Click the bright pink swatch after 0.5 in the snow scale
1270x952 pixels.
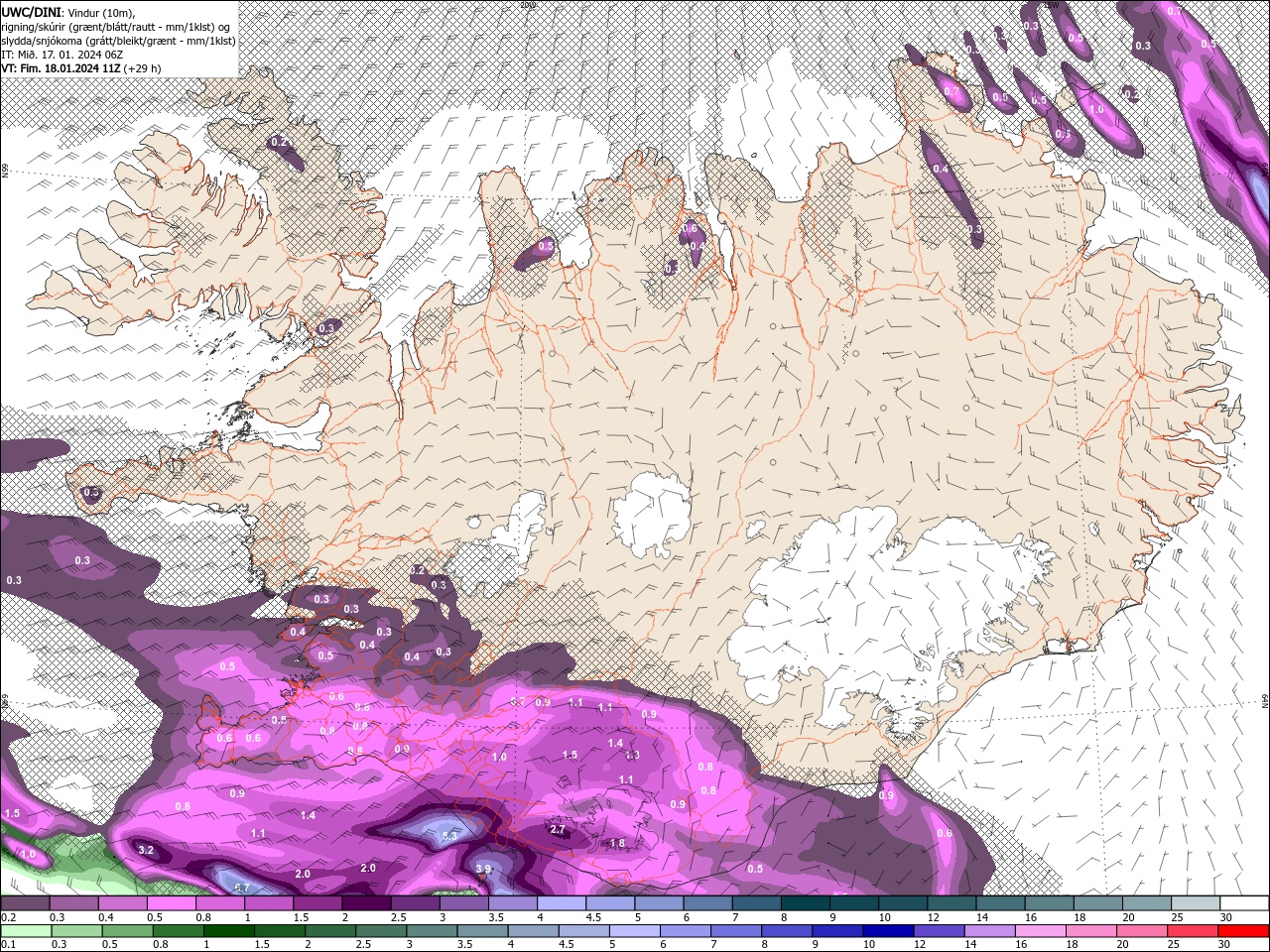tap(171, 903)
